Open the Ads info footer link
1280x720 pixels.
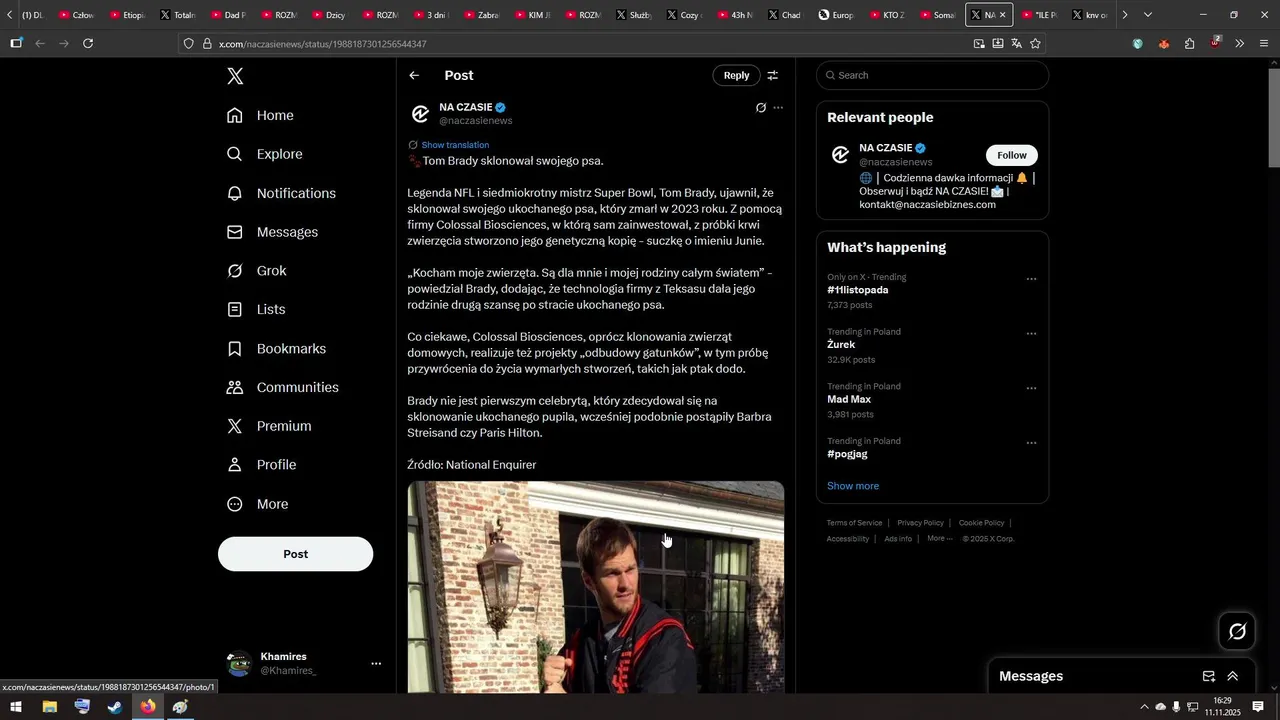(x=898, y=539)
